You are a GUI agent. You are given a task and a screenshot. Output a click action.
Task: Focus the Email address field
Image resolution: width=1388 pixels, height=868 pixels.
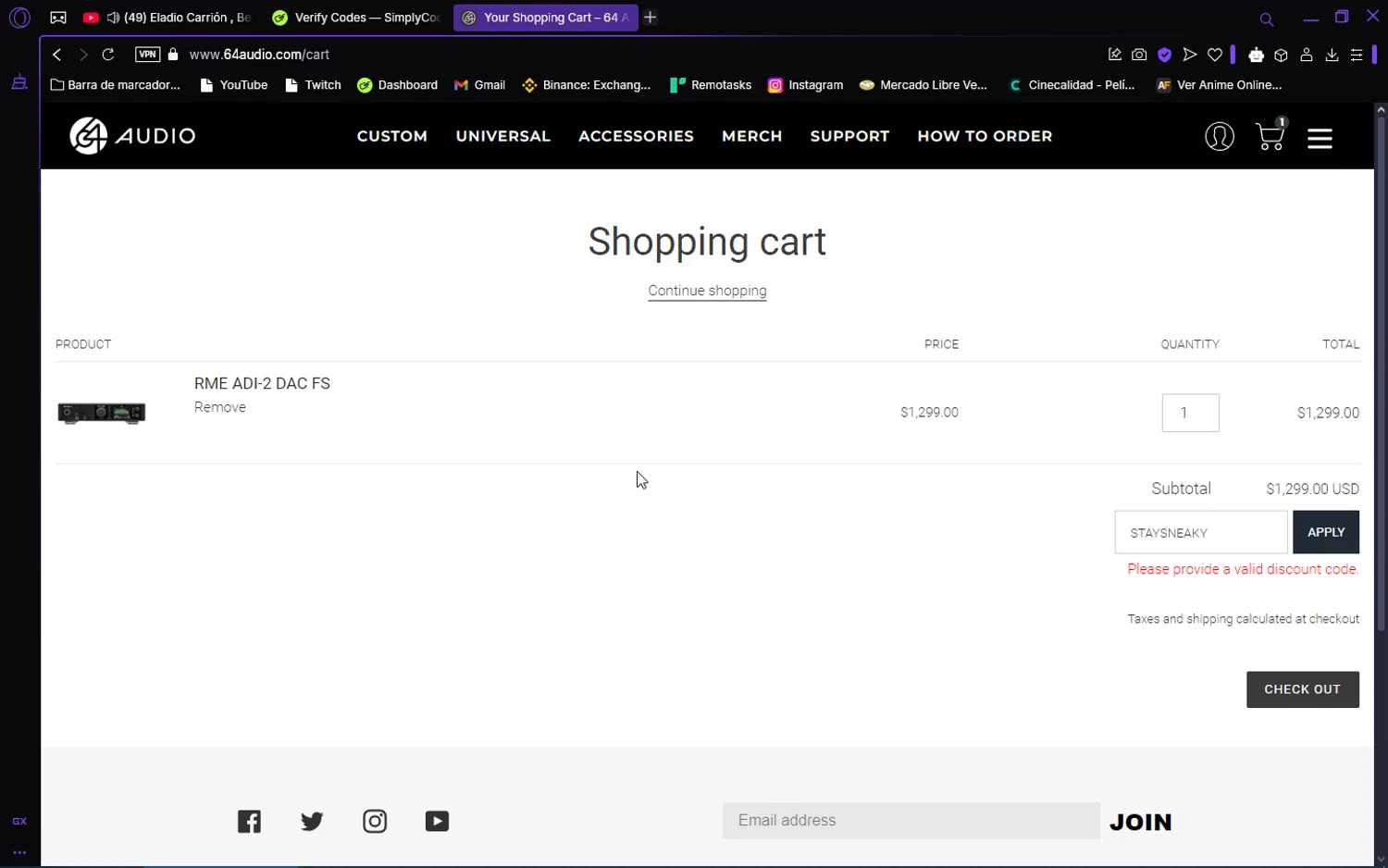click(911, 821)
